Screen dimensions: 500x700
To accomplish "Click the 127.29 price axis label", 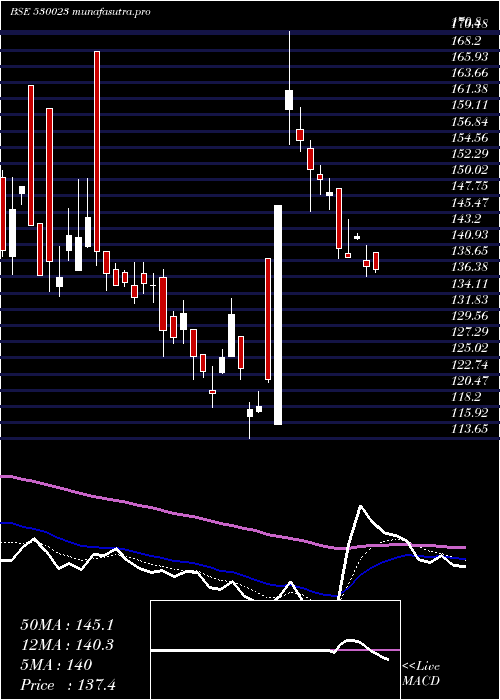I will coord(470,332).
